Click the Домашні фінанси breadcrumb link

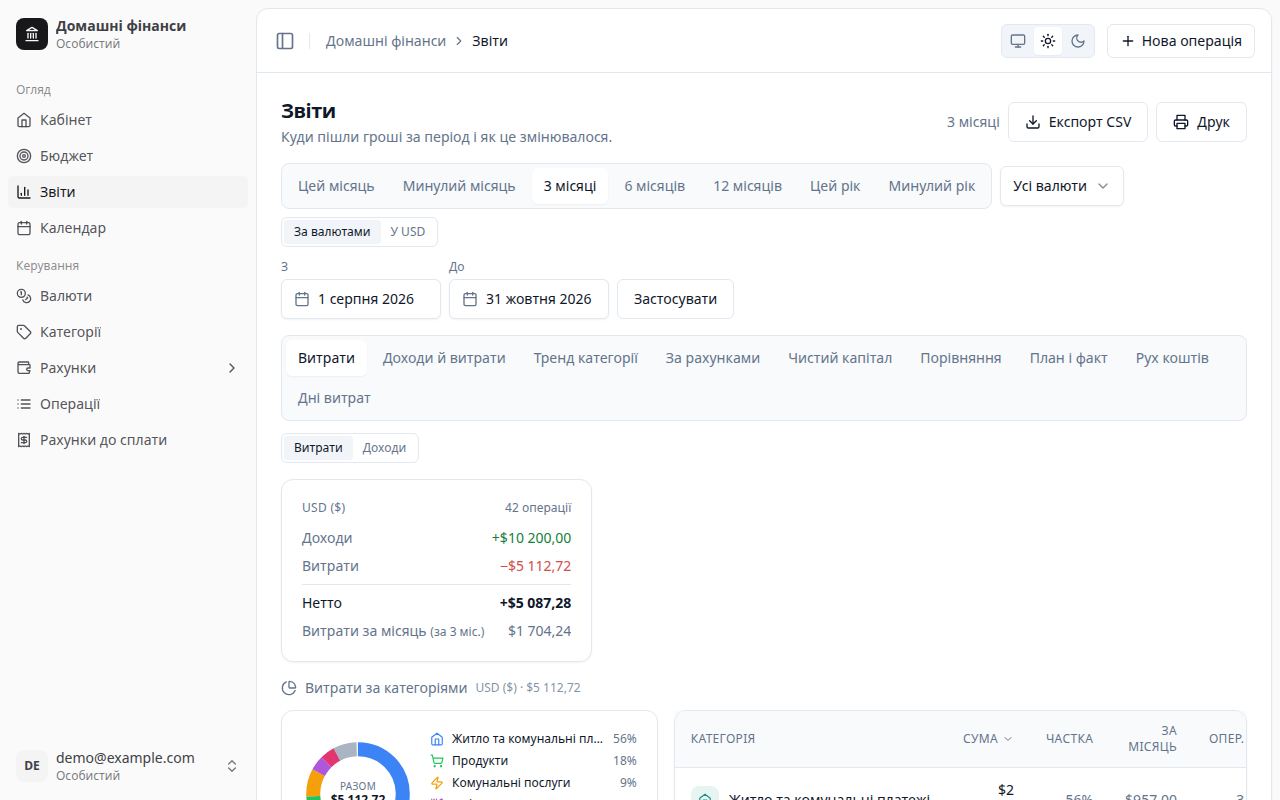[386, 41]
